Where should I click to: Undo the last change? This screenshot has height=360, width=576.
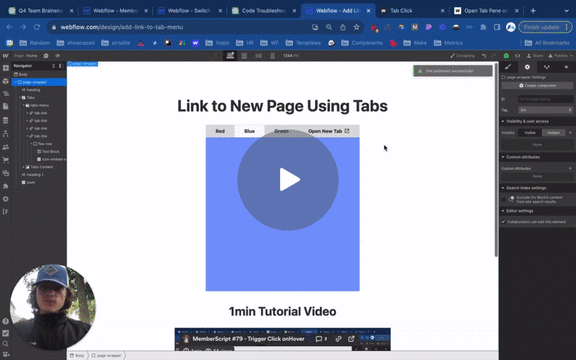[484, 56]
